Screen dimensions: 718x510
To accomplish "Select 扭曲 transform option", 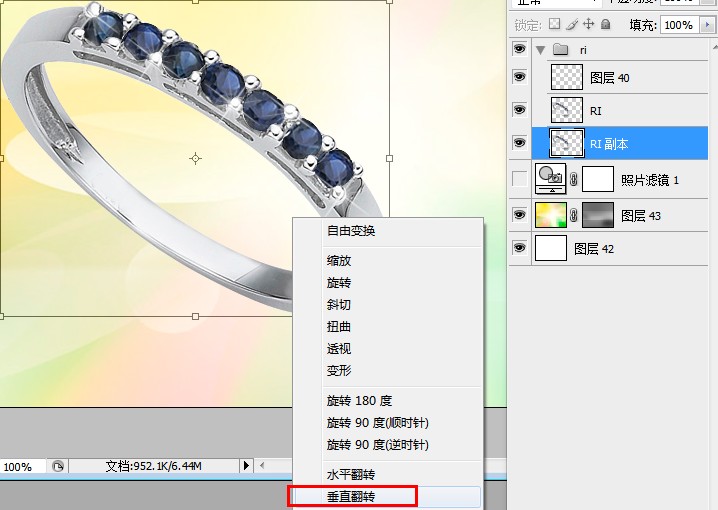I will coord(339,327).
